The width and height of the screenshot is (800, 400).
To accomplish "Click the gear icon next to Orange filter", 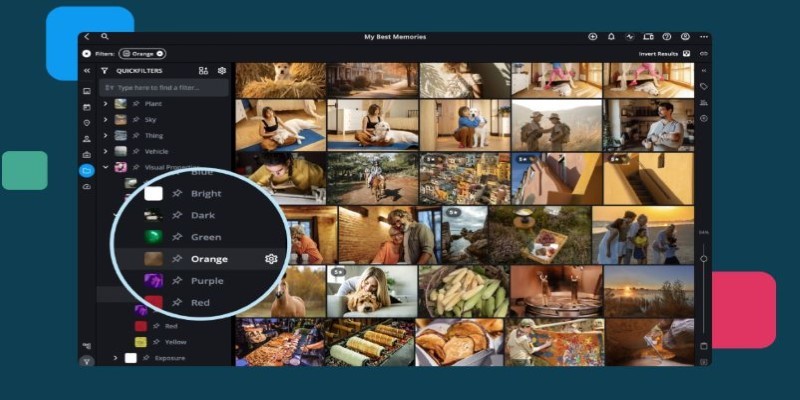I will tap(270, 259).
